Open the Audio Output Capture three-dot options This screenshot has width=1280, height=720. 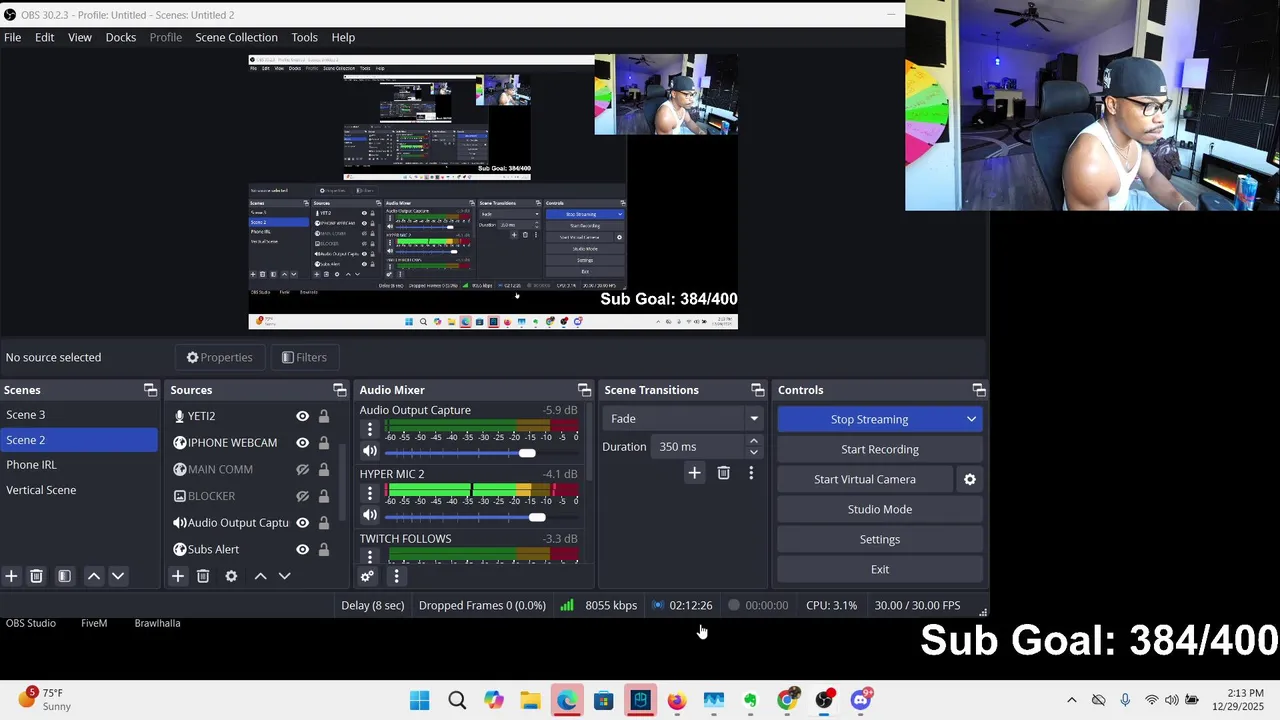(x=369, y=430)
